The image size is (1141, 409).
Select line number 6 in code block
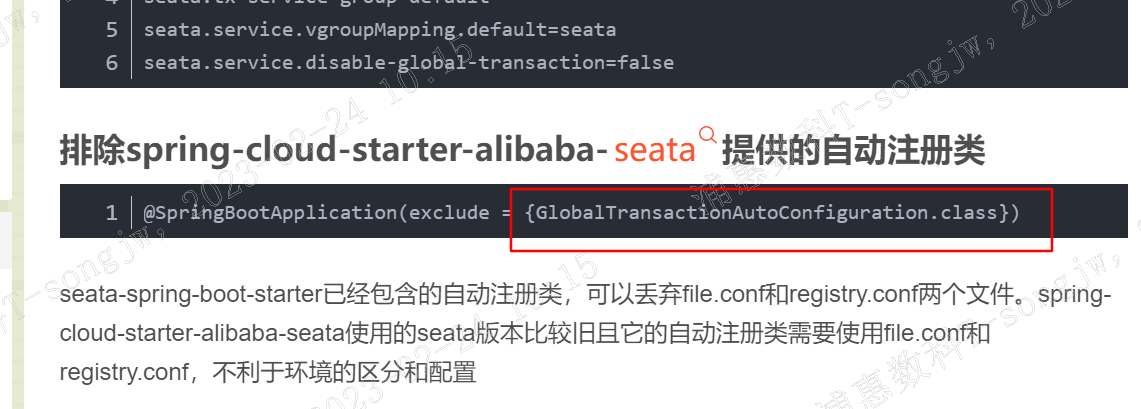pyautogui.click(x=111, y=63)
